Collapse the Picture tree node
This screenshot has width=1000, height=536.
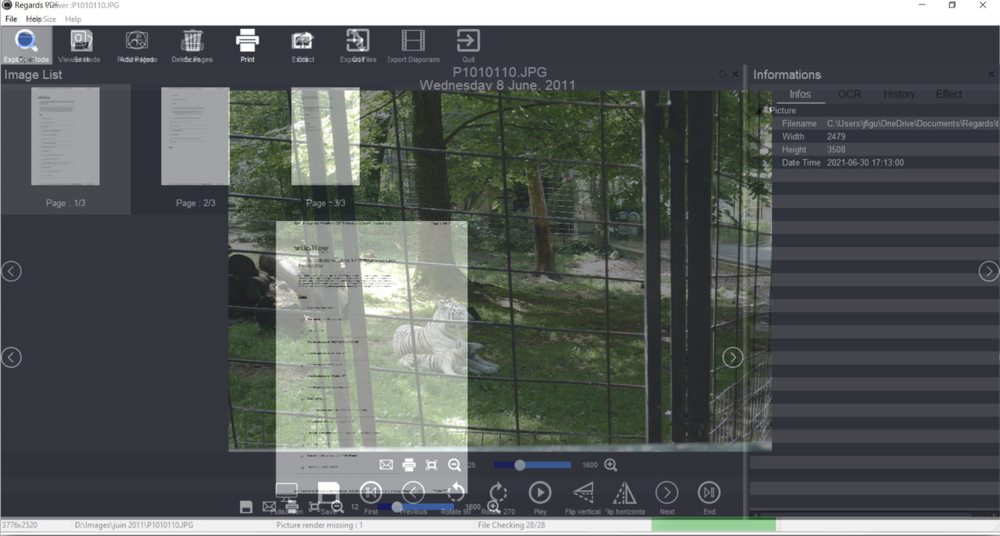tap(761, 110)
